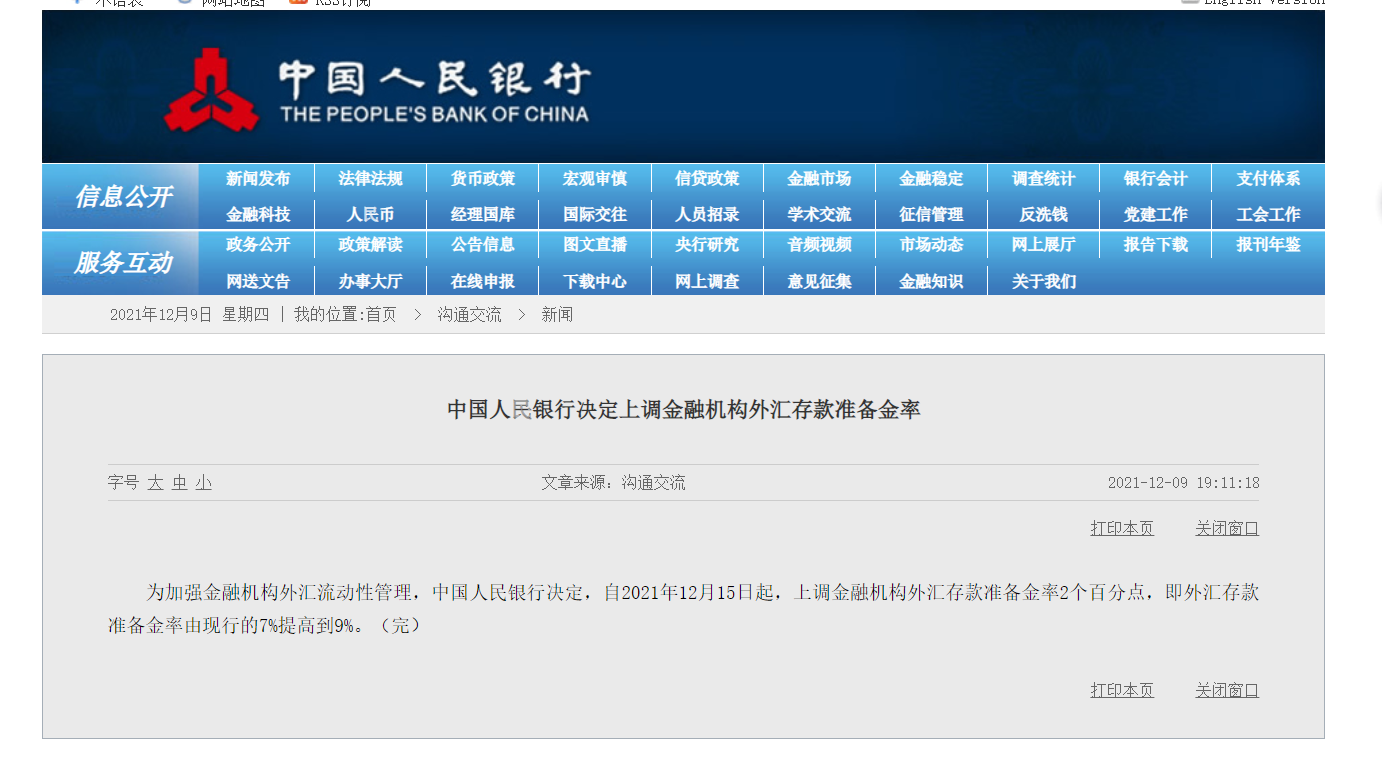Navigate to 金融市场
The height and width of the screenshot is (757, 1382).
click(x=819, y=179)
